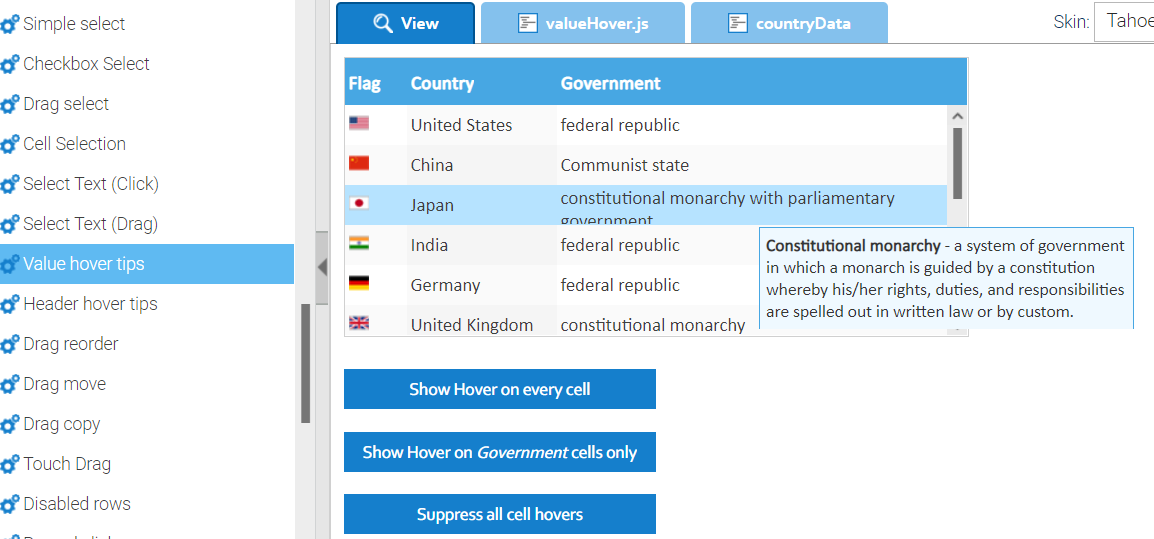Screen dimensions: 1154x539
Task: Click Show Hover on Government cells only
Action: [x=500, y=452]
